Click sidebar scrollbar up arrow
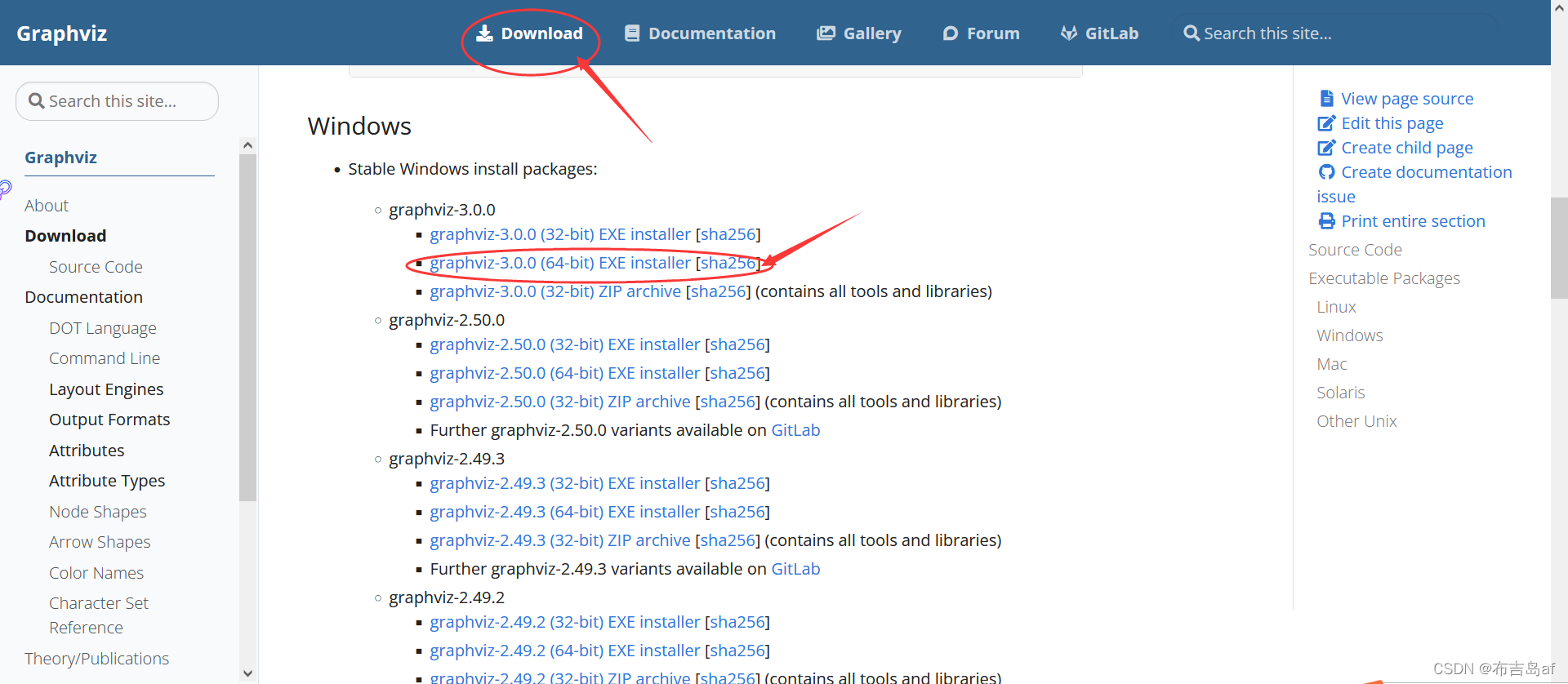The width and height of the screenshot is (1568, 684). point(247,145)
